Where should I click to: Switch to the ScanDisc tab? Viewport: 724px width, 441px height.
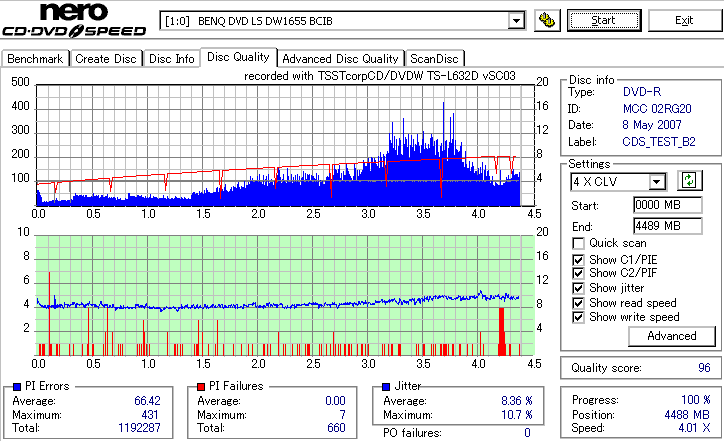(x=434, y=59)
